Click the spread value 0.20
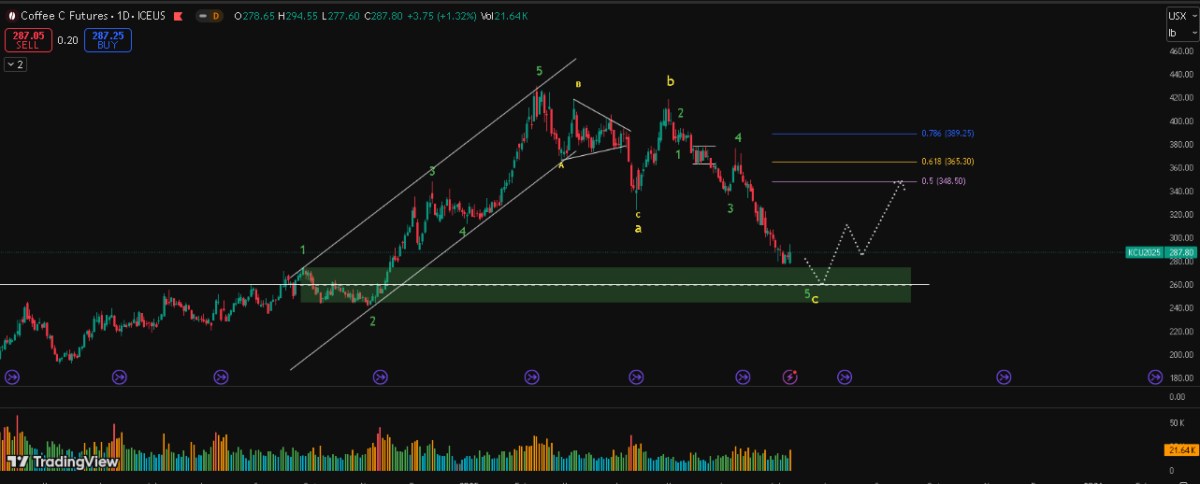 click(67, 40)
